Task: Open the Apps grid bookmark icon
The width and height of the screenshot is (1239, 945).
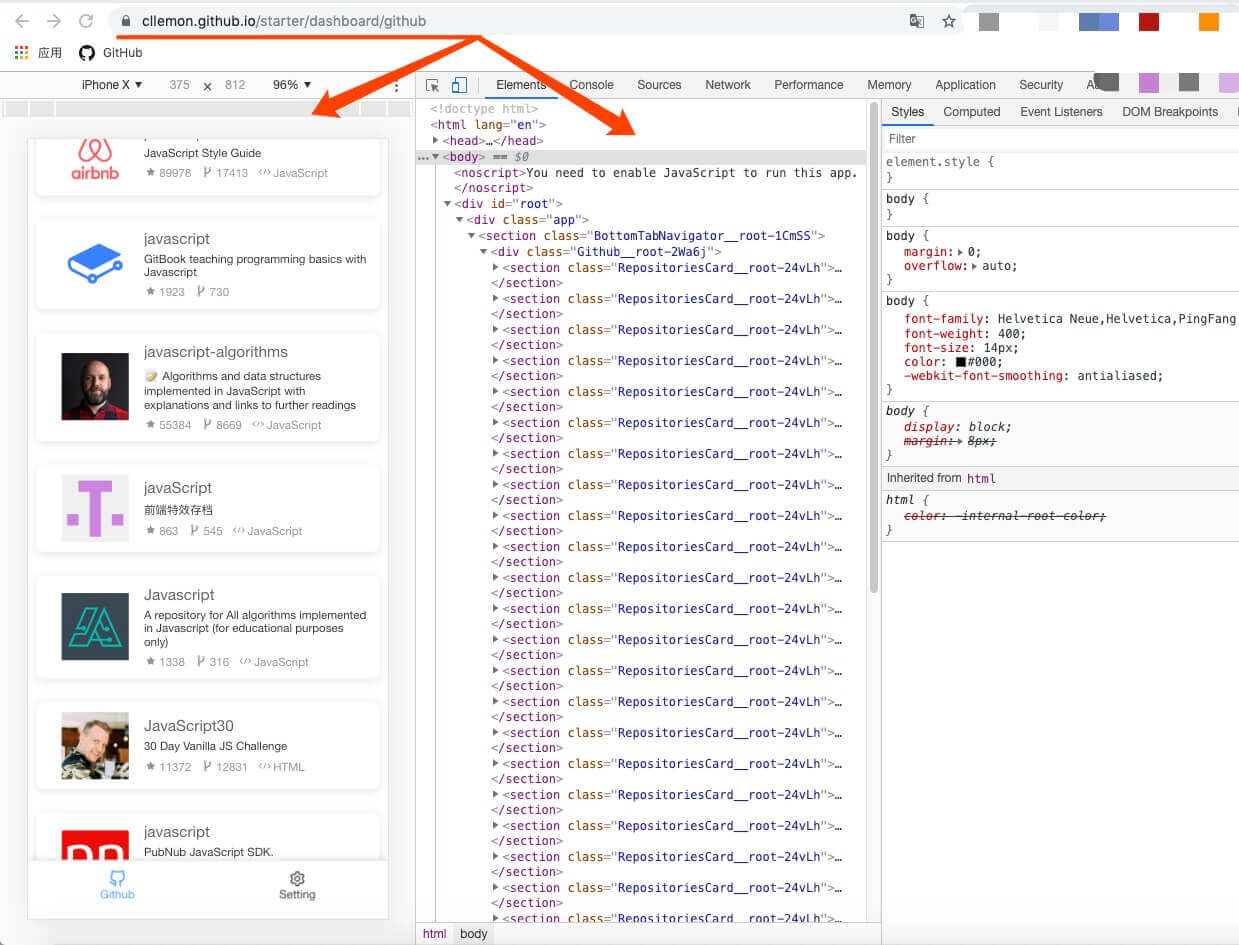Action: click(x=21, y=52)
